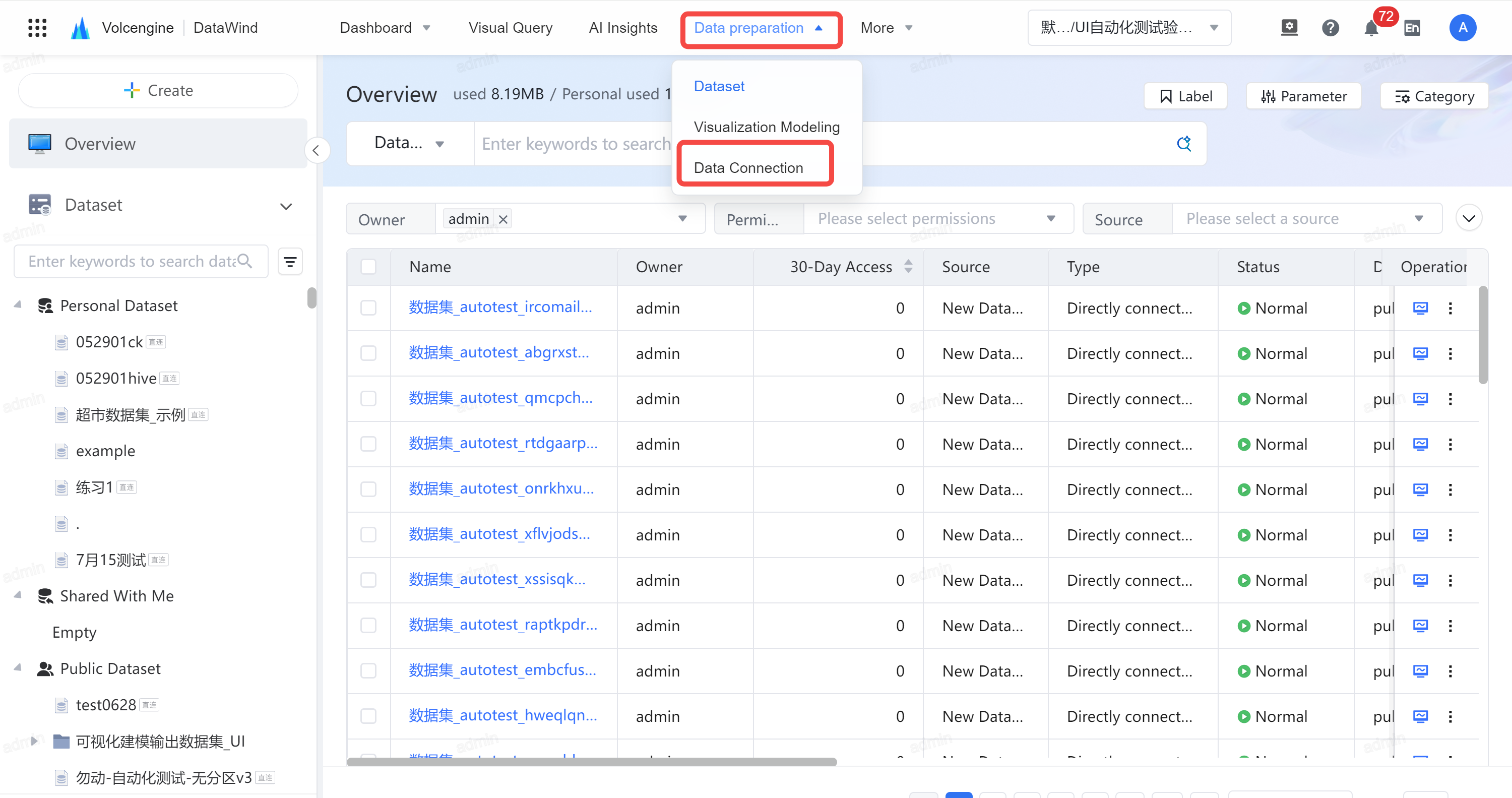Open preview icon for 数据集_autotest_embcfus row

pyautogui.click(x=1420, y=670)
